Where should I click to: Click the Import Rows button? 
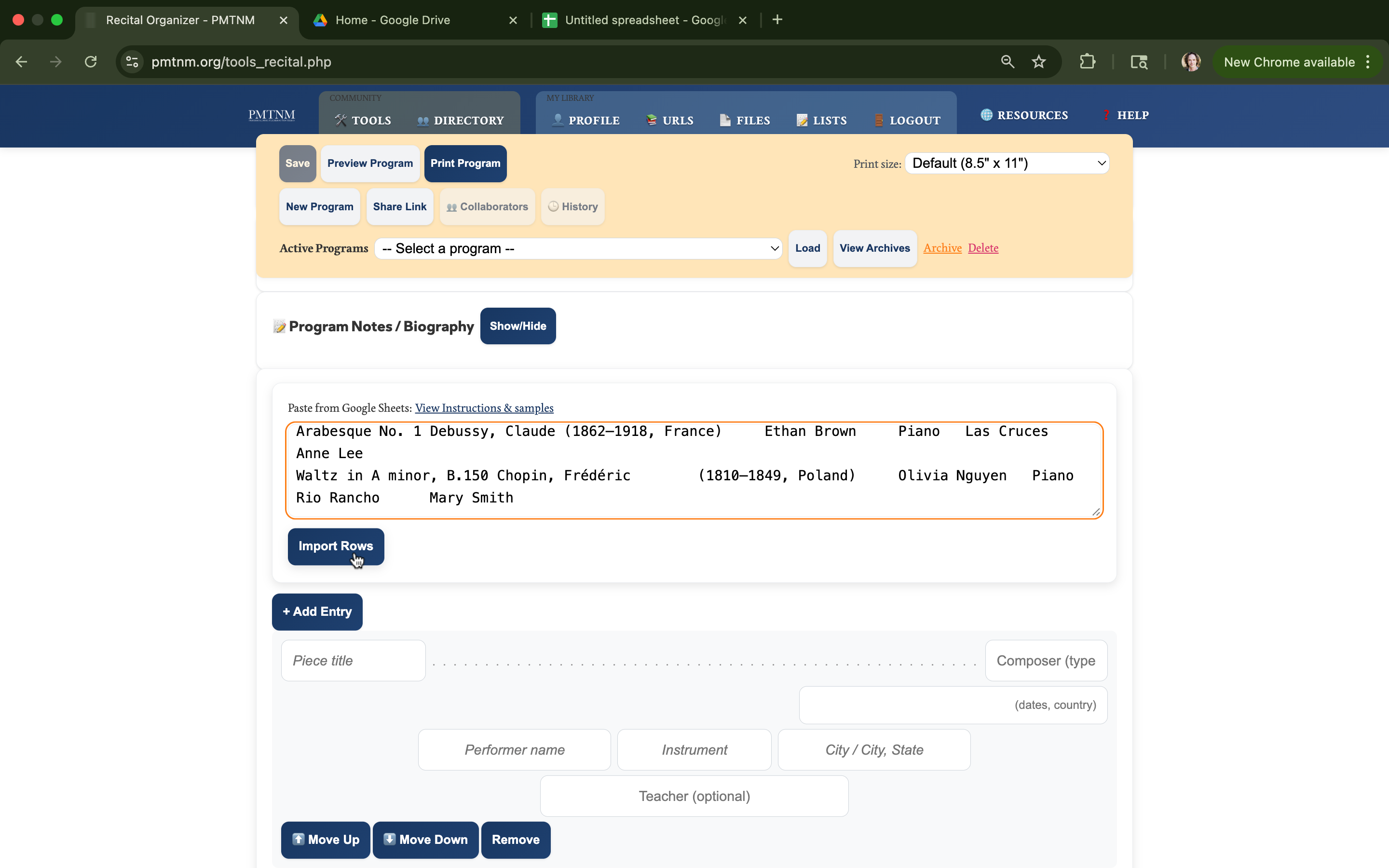click(x=335, y=546)
